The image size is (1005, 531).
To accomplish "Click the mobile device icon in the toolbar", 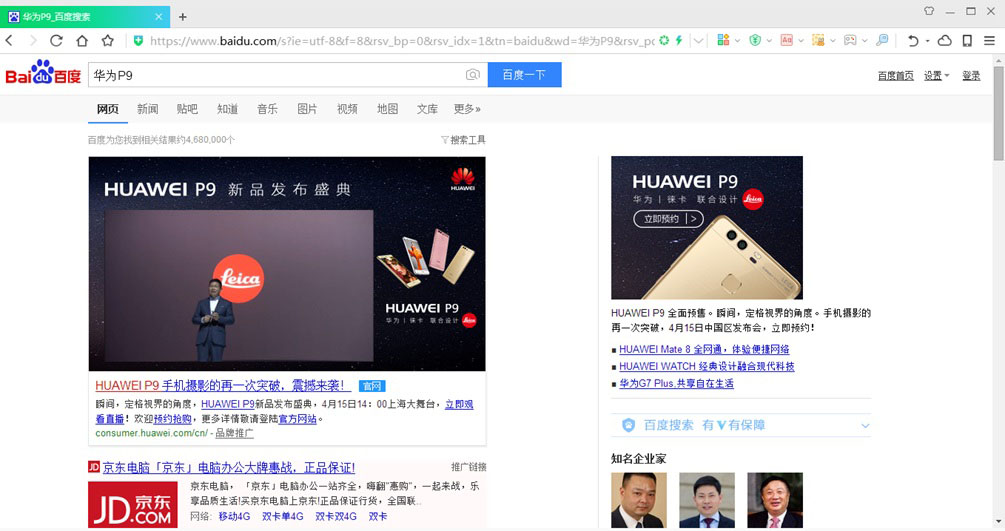I will 967,40.
